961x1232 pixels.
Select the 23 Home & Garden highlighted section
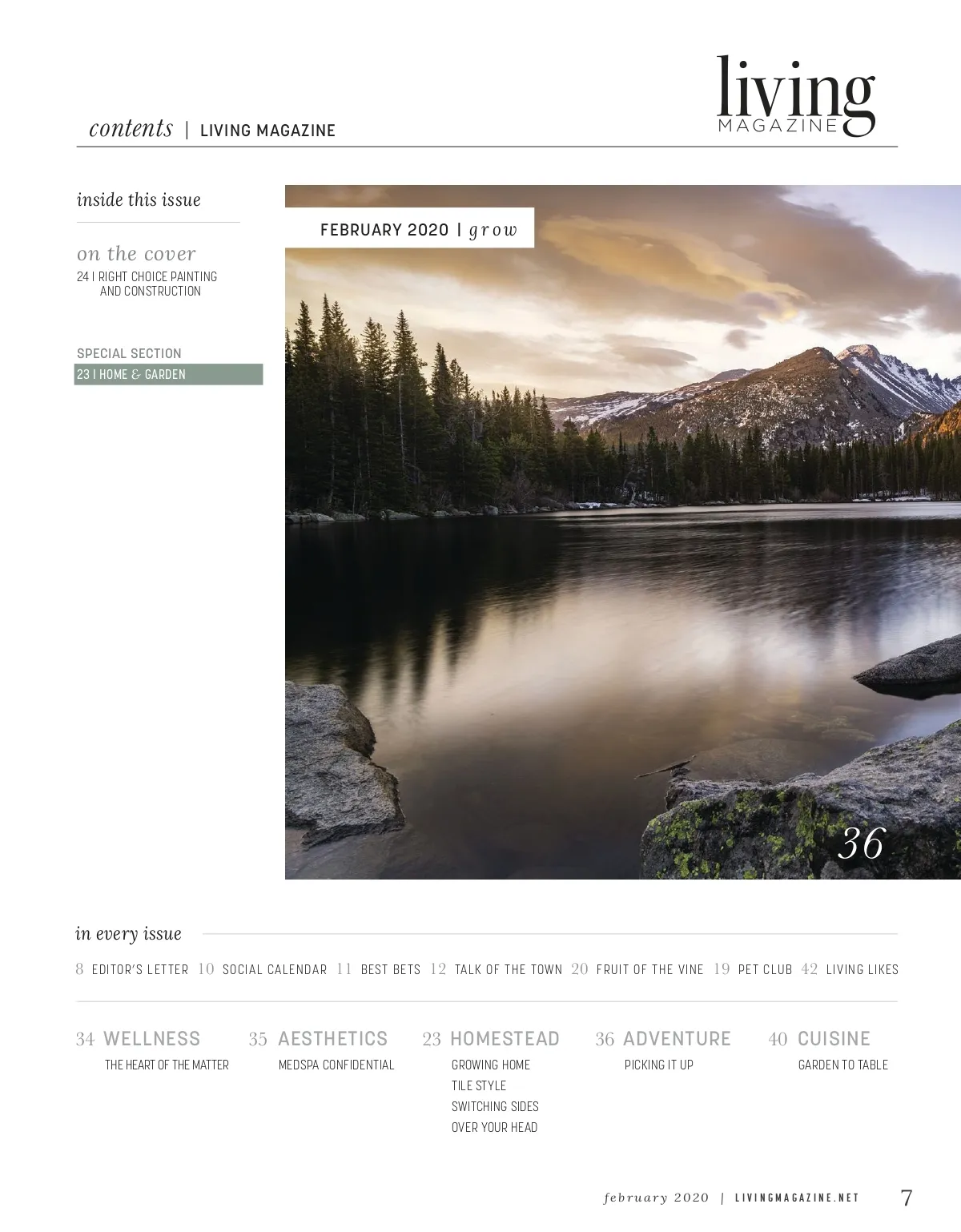pos(168,374)
